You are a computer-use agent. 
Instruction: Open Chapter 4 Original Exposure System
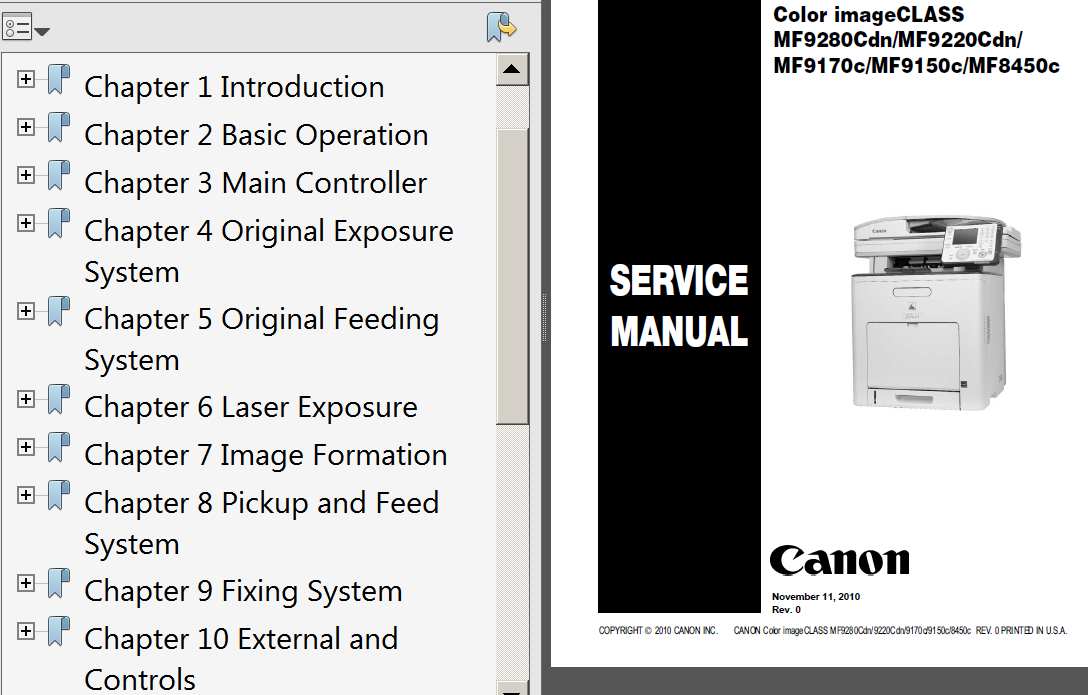(x=269, y=251)
